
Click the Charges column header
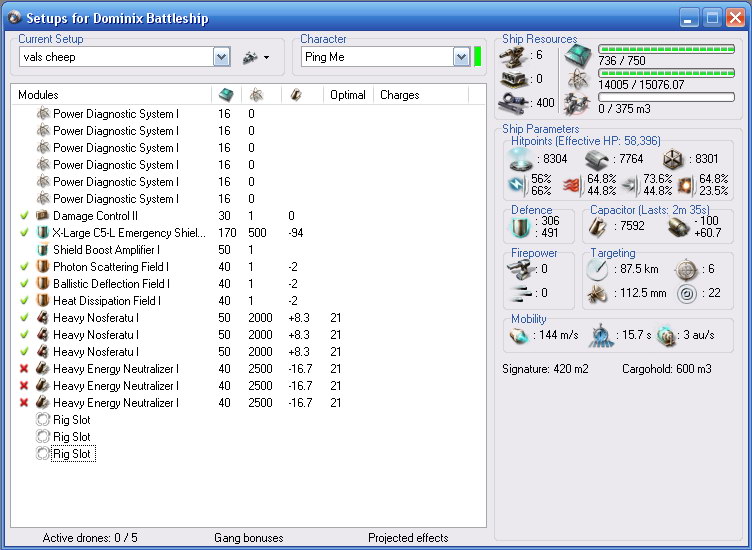[399, 95]
